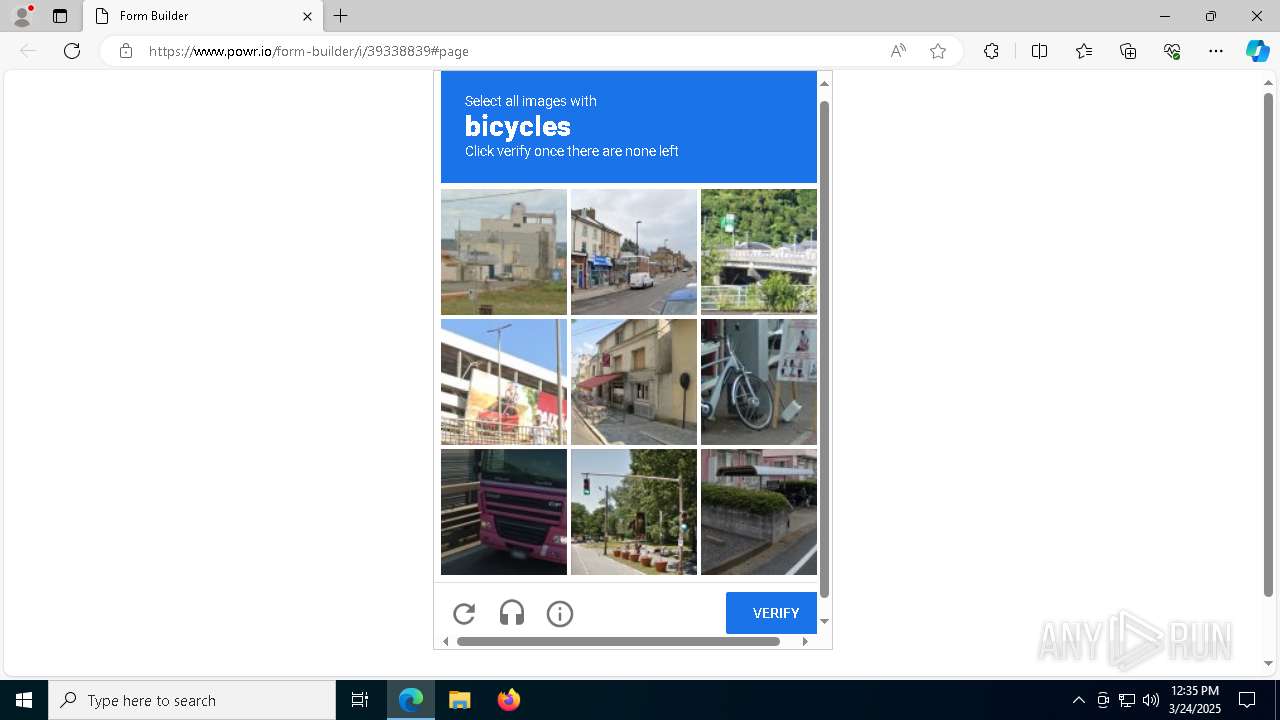Go back using browser back arrow
The image size is (1280, 720).
28,51
